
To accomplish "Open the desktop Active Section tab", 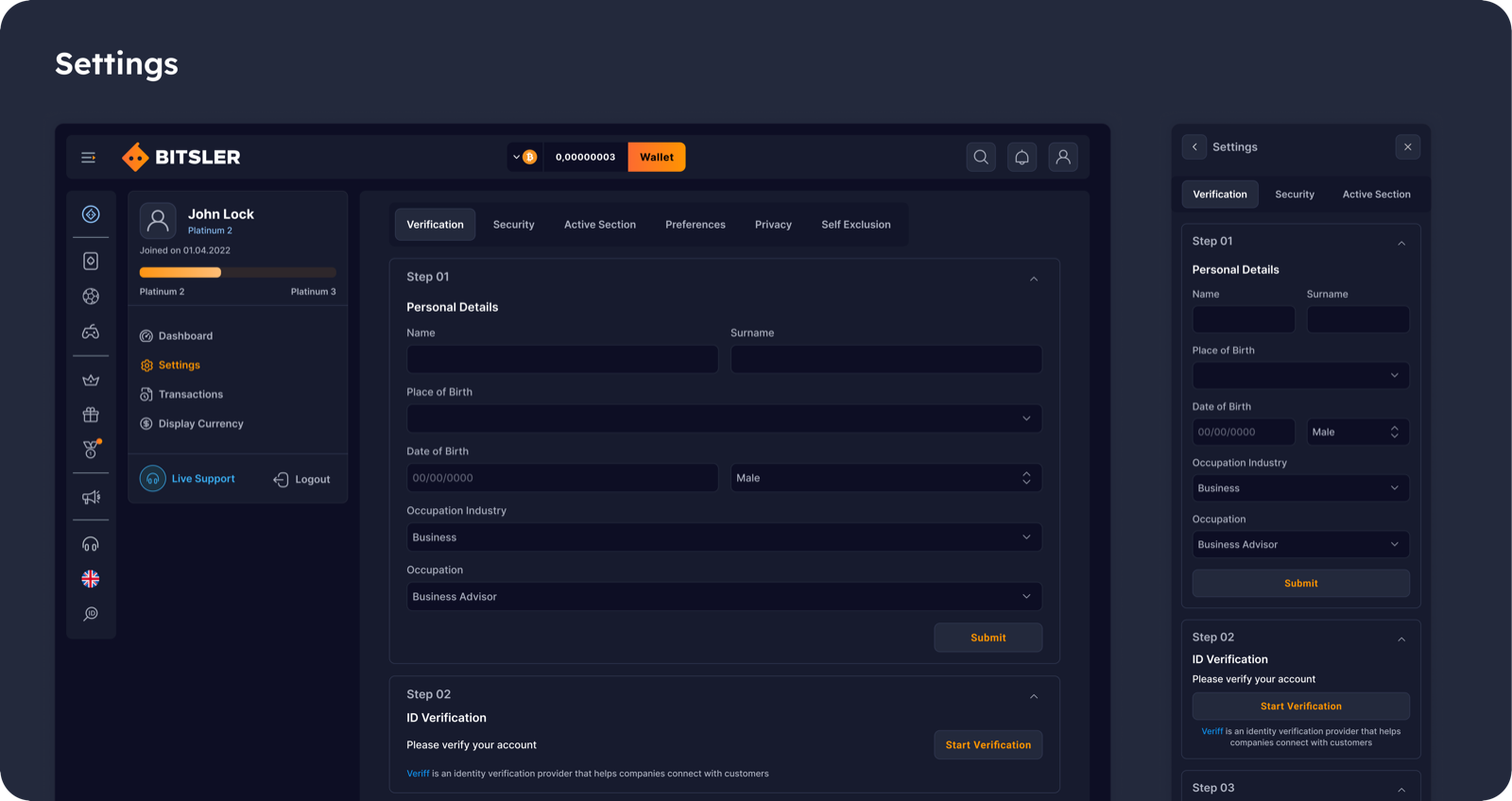I will [600, 225].
